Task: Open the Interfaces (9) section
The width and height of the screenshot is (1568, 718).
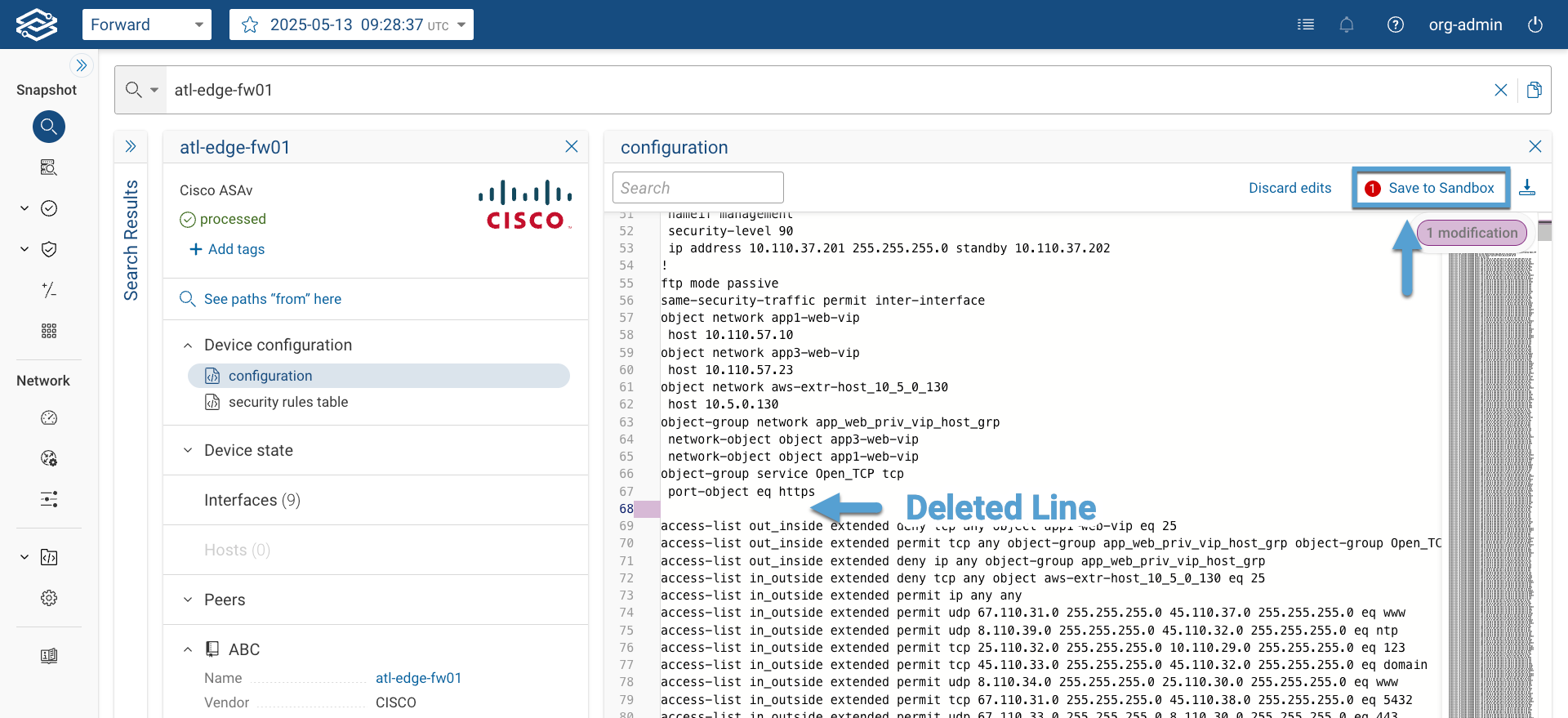Action: click(252, 500)
